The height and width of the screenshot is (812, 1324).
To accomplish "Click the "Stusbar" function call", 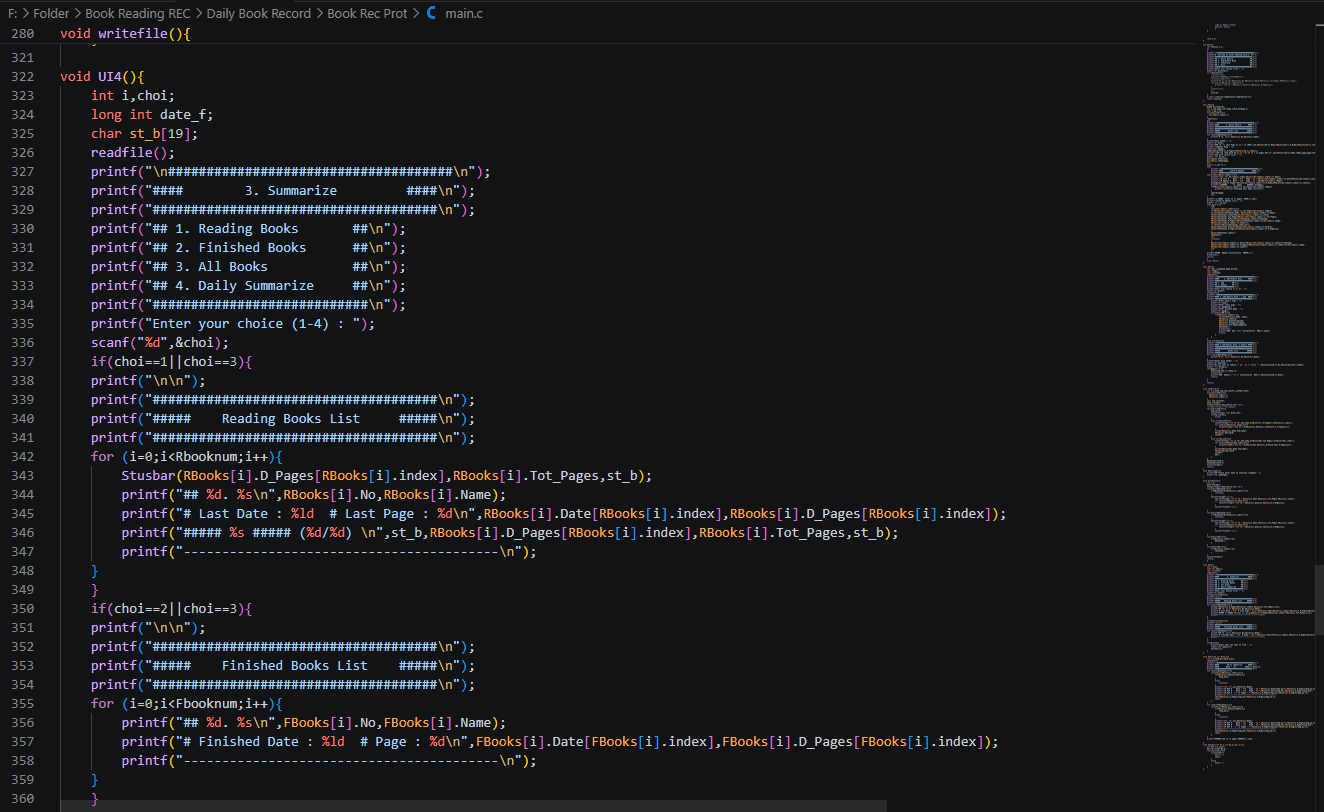I will 149,476.
